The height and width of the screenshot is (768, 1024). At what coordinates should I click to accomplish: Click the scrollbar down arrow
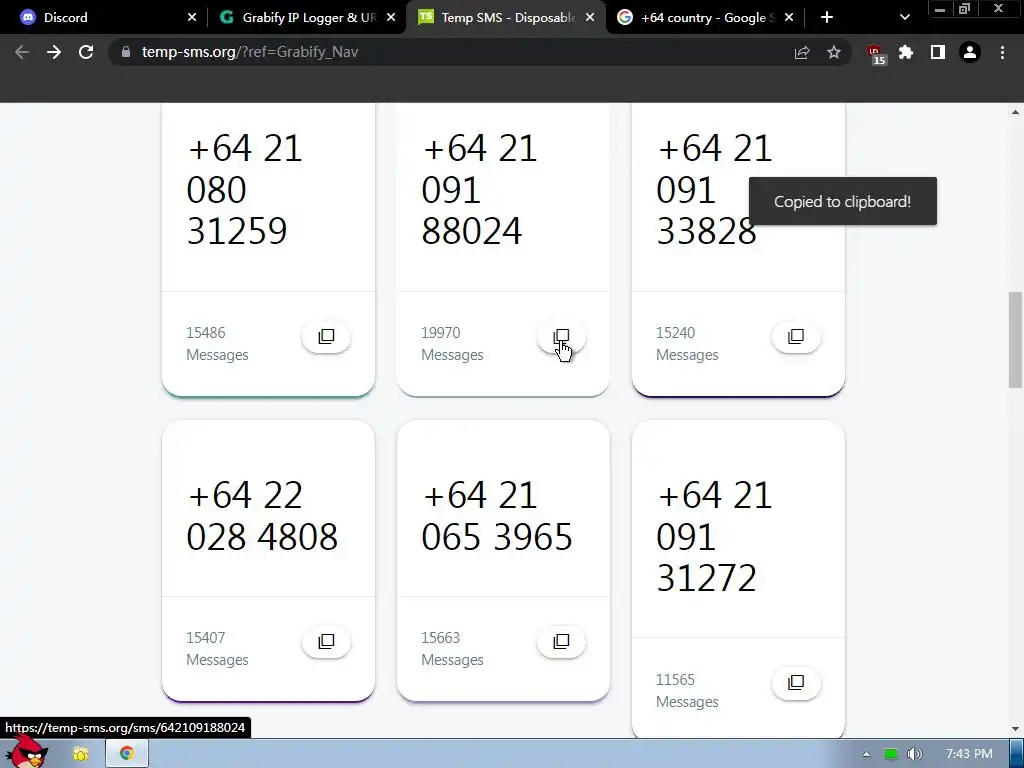(1016, 729)
